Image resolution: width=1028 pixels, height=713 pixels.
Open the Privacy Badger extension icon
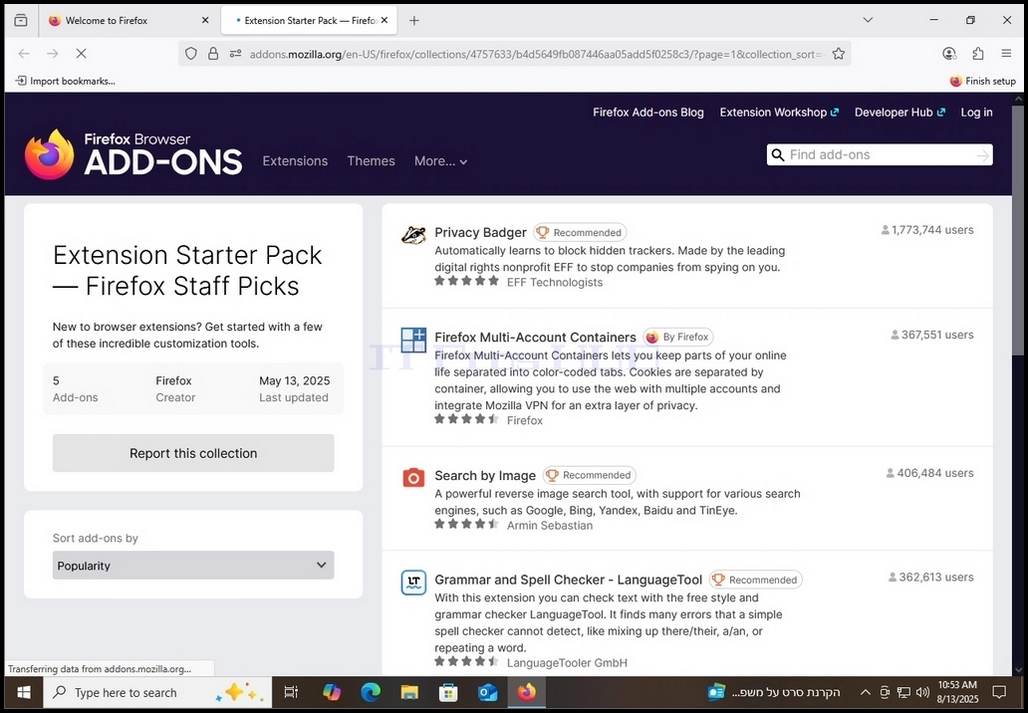point(413,235)
